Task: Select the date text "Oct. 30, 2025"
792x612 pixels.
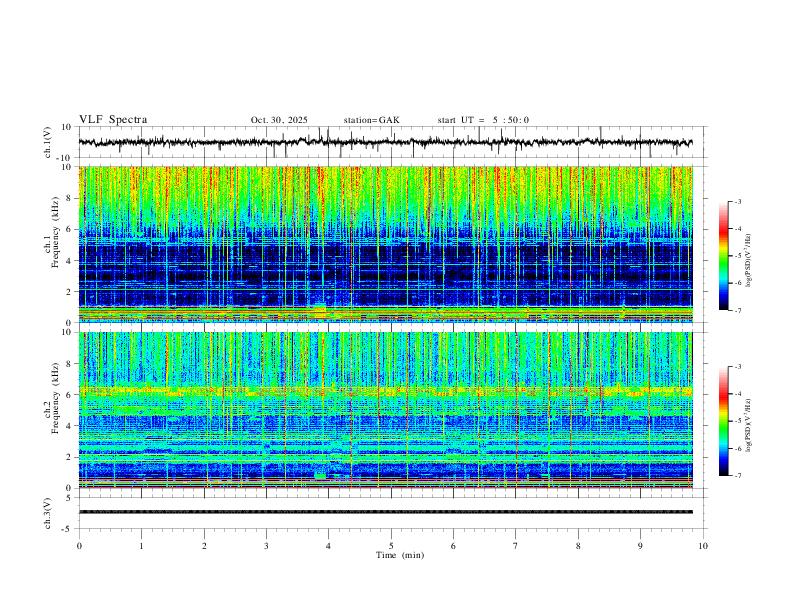Action: (x=279, y=120)
